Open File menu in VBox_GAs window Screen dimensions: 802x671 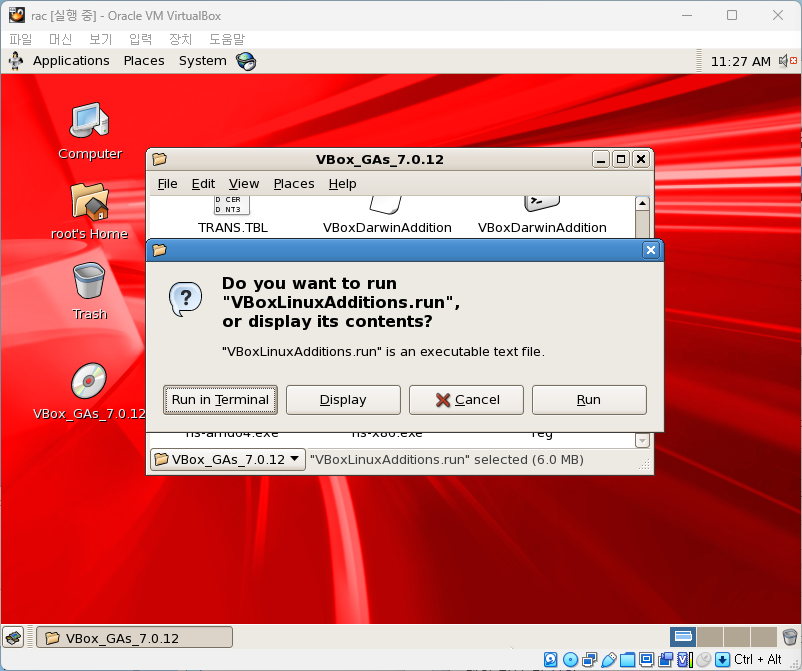[167, 184]
